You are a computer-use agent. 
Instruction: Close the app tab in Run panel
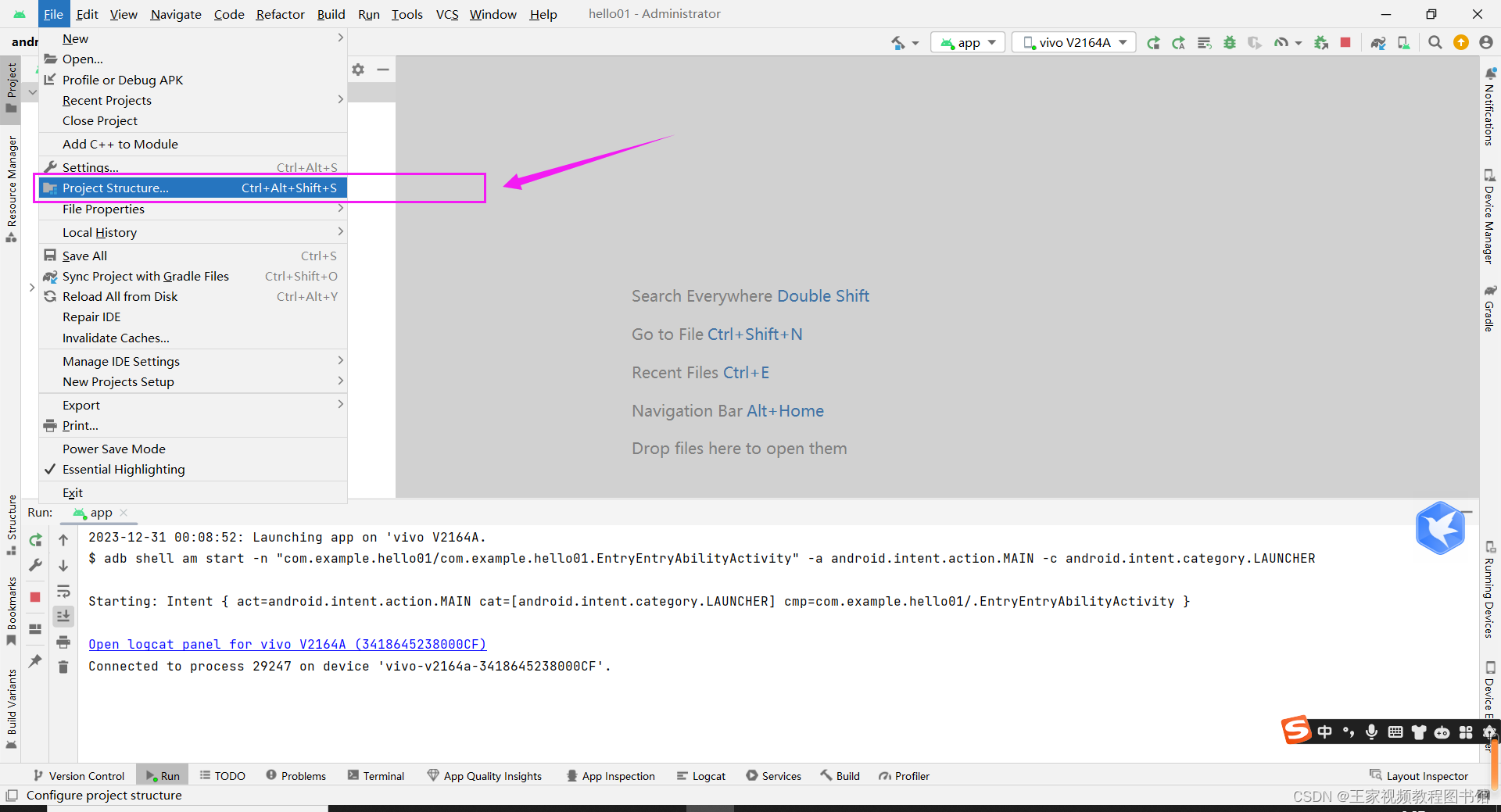(x=124, y=513)
